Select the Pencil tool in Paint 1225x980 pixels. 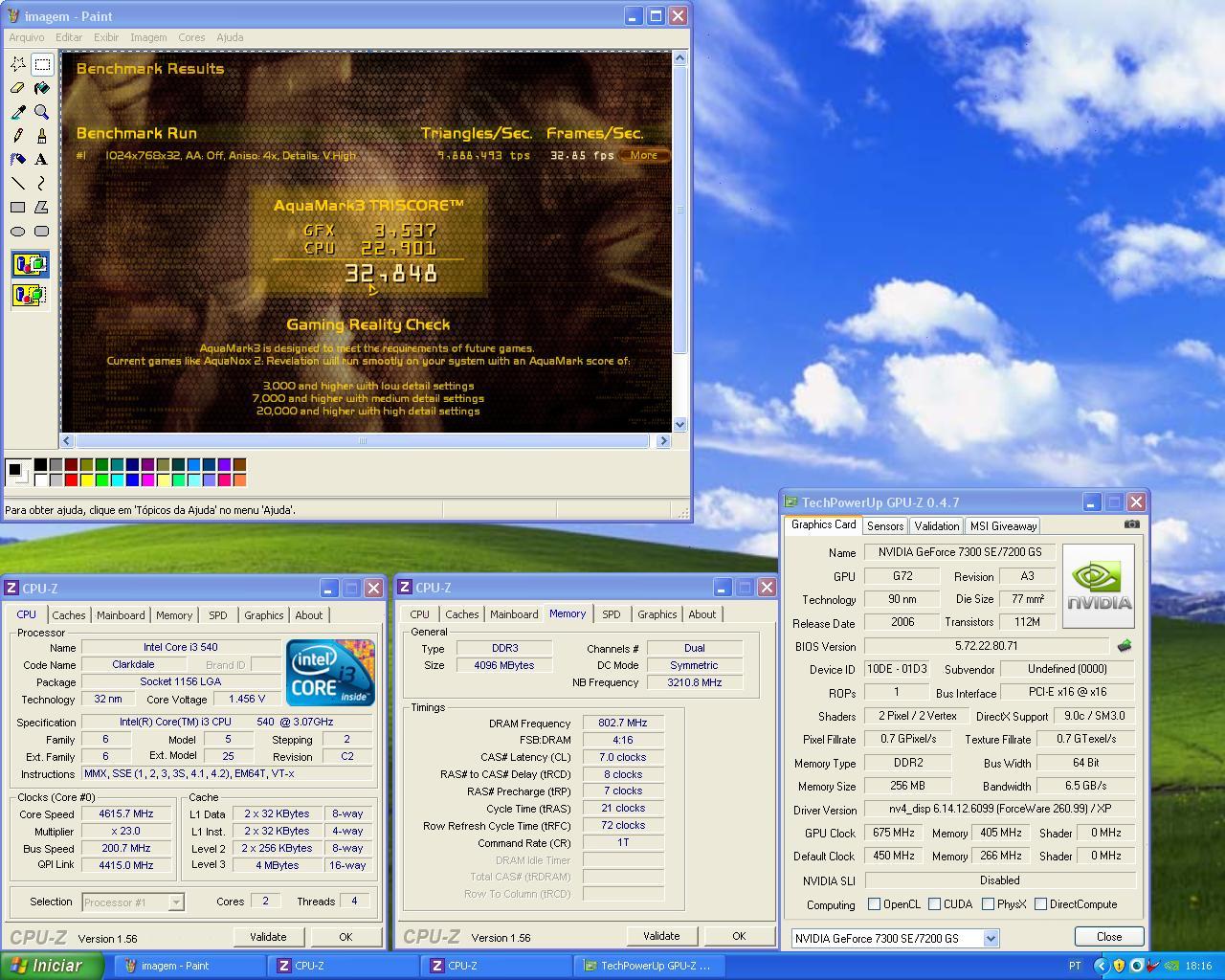[17, 136]
